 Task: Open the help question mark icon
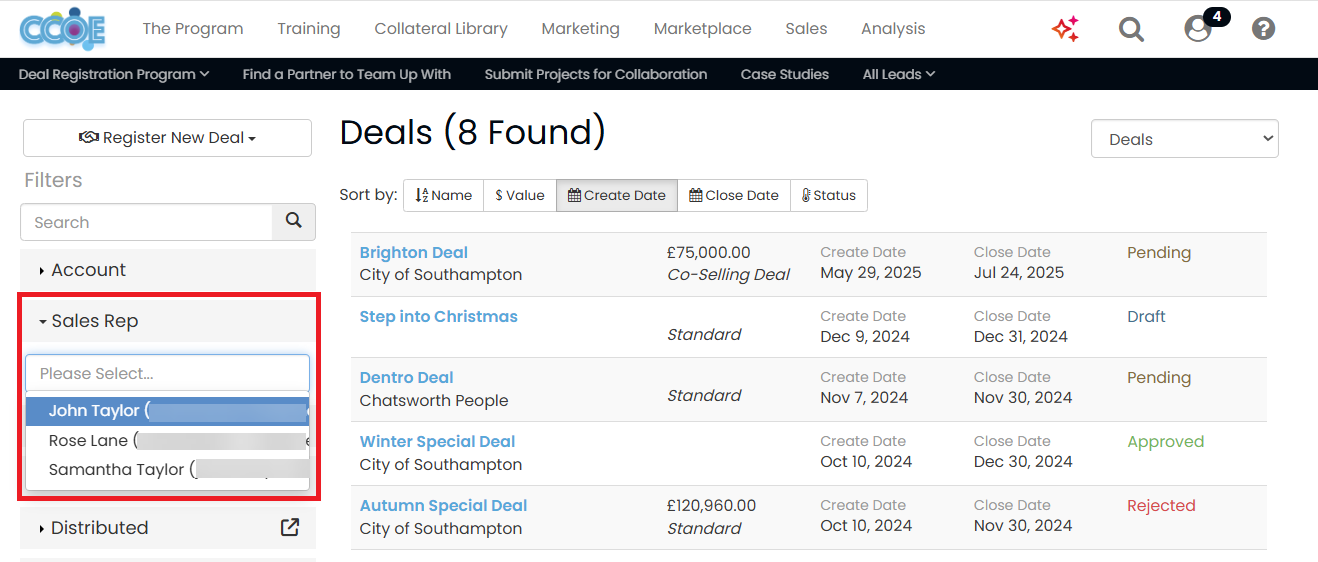pyautogui.click(x=1263, y=29)
